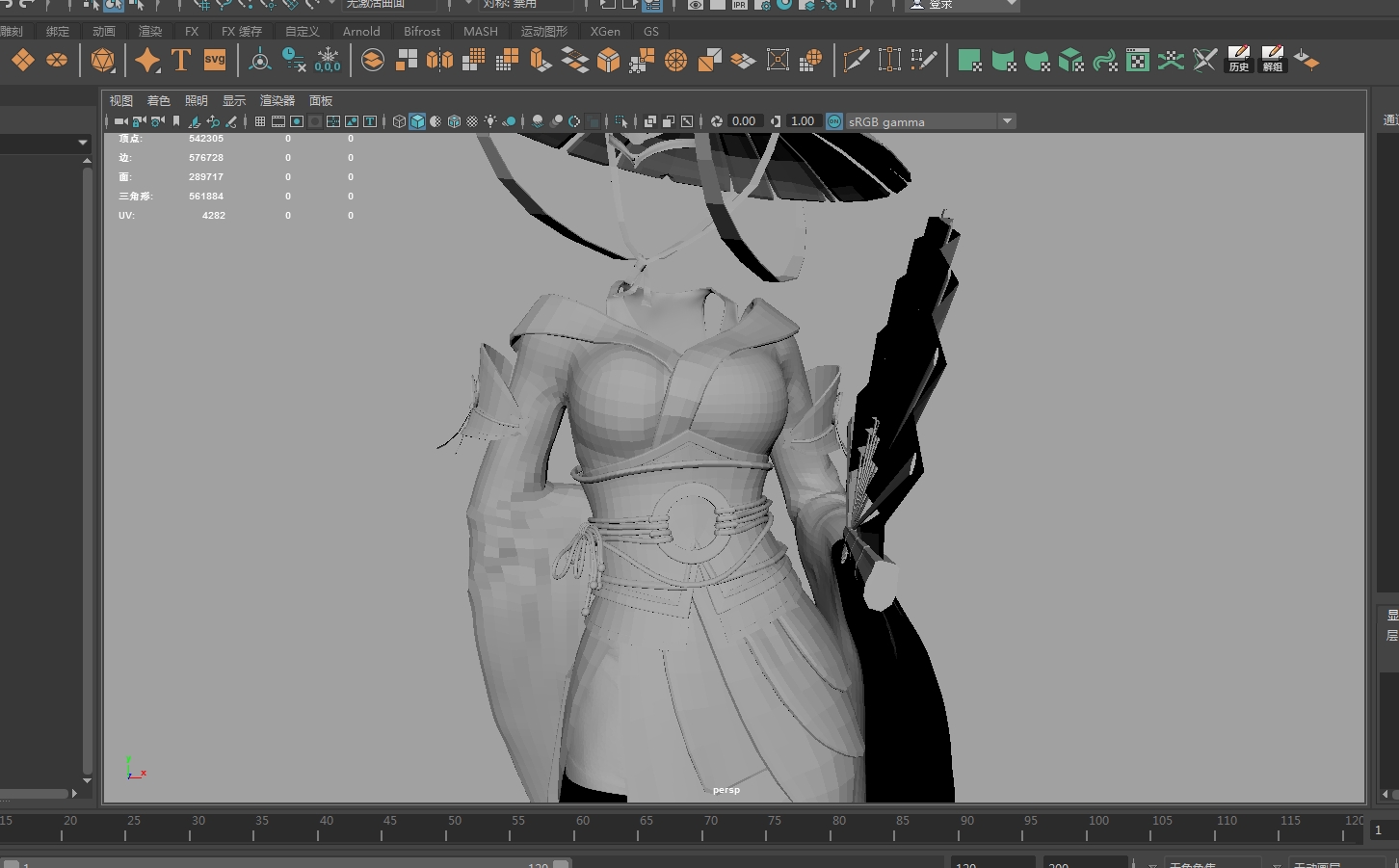Switch to the MASH shelf tab
Image resolution: width=1399 pixels, height=868 pixels.
point(480,32)
